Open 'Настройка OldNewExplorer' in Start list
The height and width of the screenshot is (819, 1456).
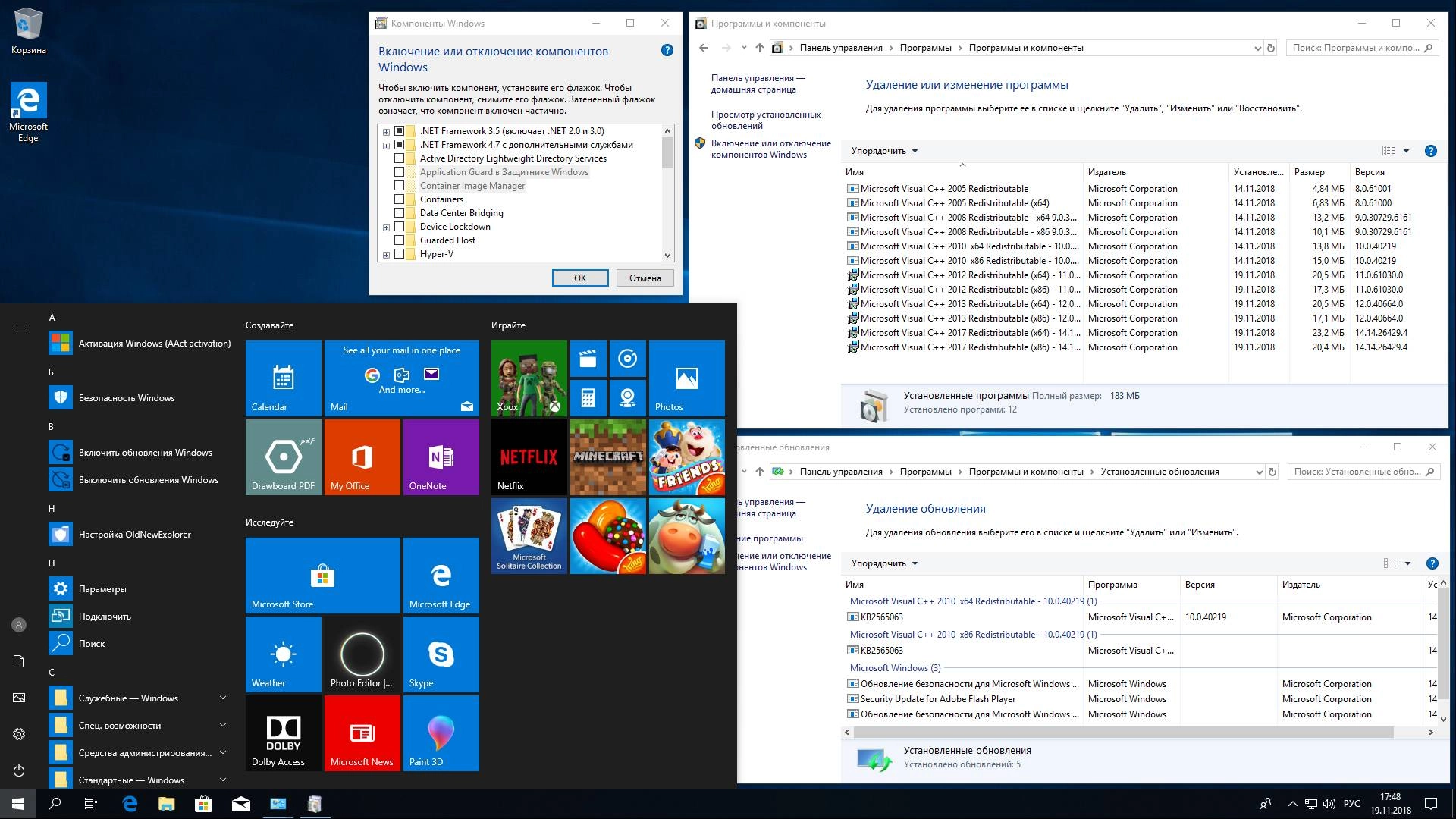pyautogui.click(x=140, y=535)
